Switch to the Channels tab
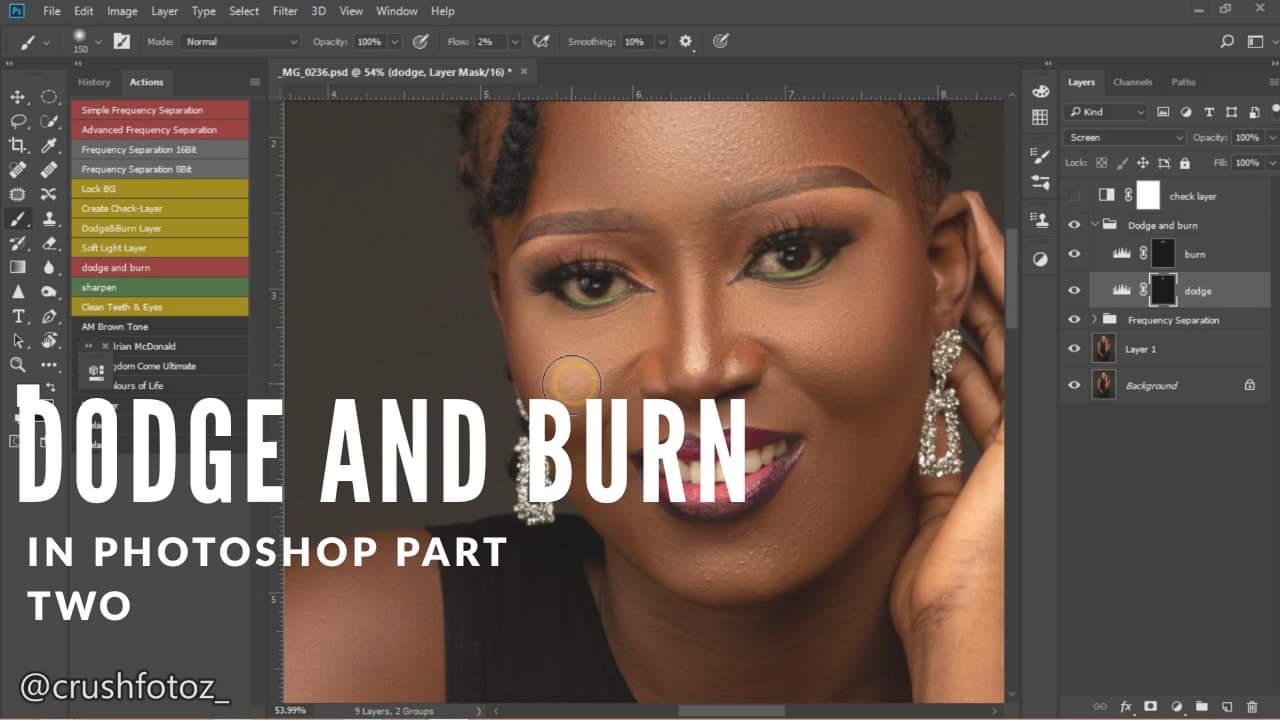1280x720 pixels. pos(1132,82)
